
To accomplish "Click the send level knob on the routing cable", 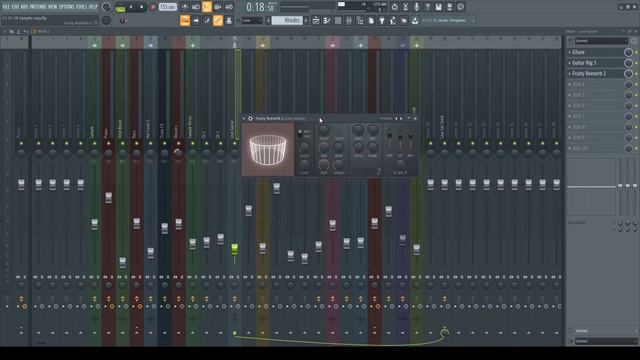I will 444,333.
